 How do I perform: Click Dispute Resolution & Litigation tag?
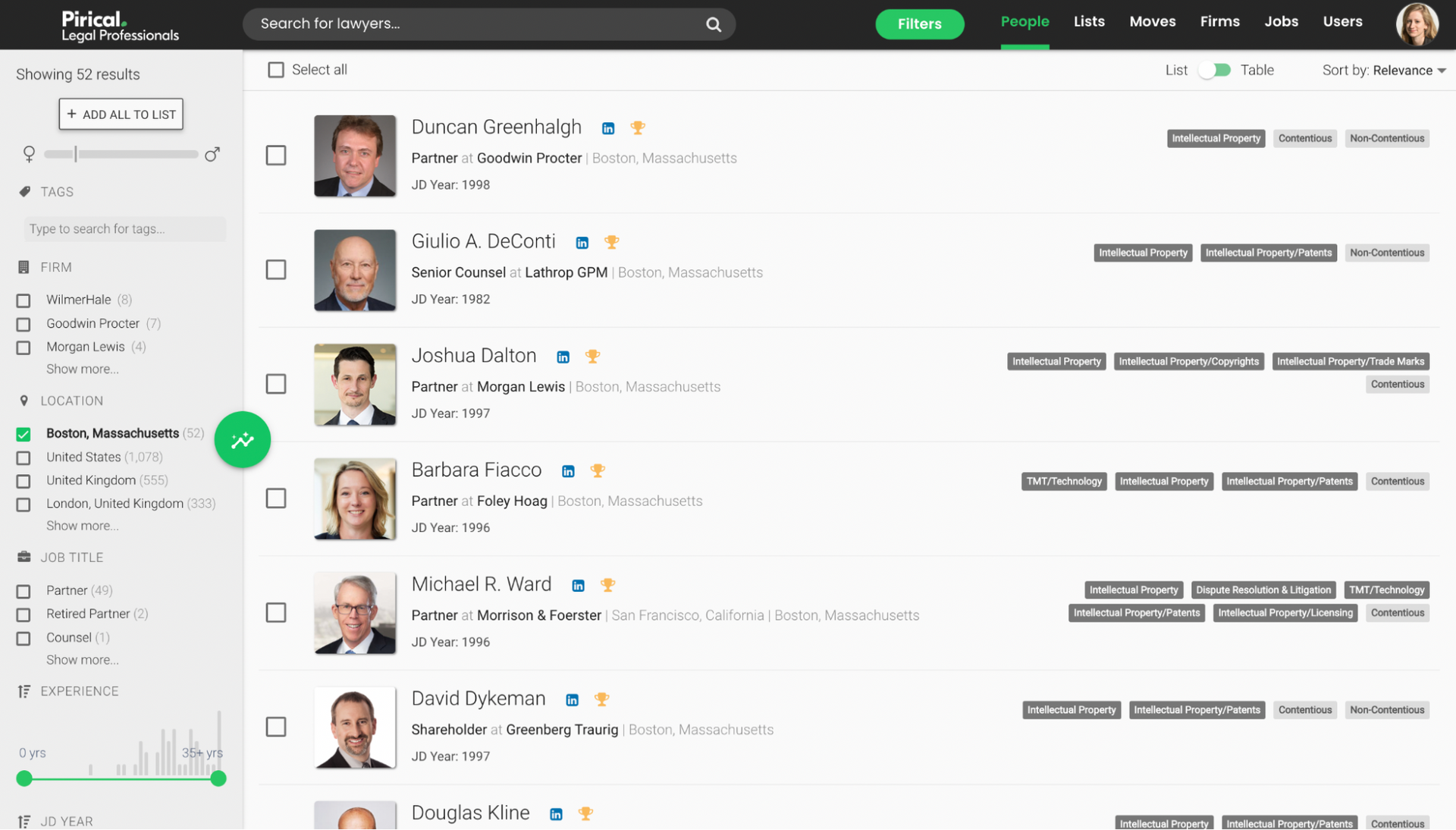click(1263, 590)
